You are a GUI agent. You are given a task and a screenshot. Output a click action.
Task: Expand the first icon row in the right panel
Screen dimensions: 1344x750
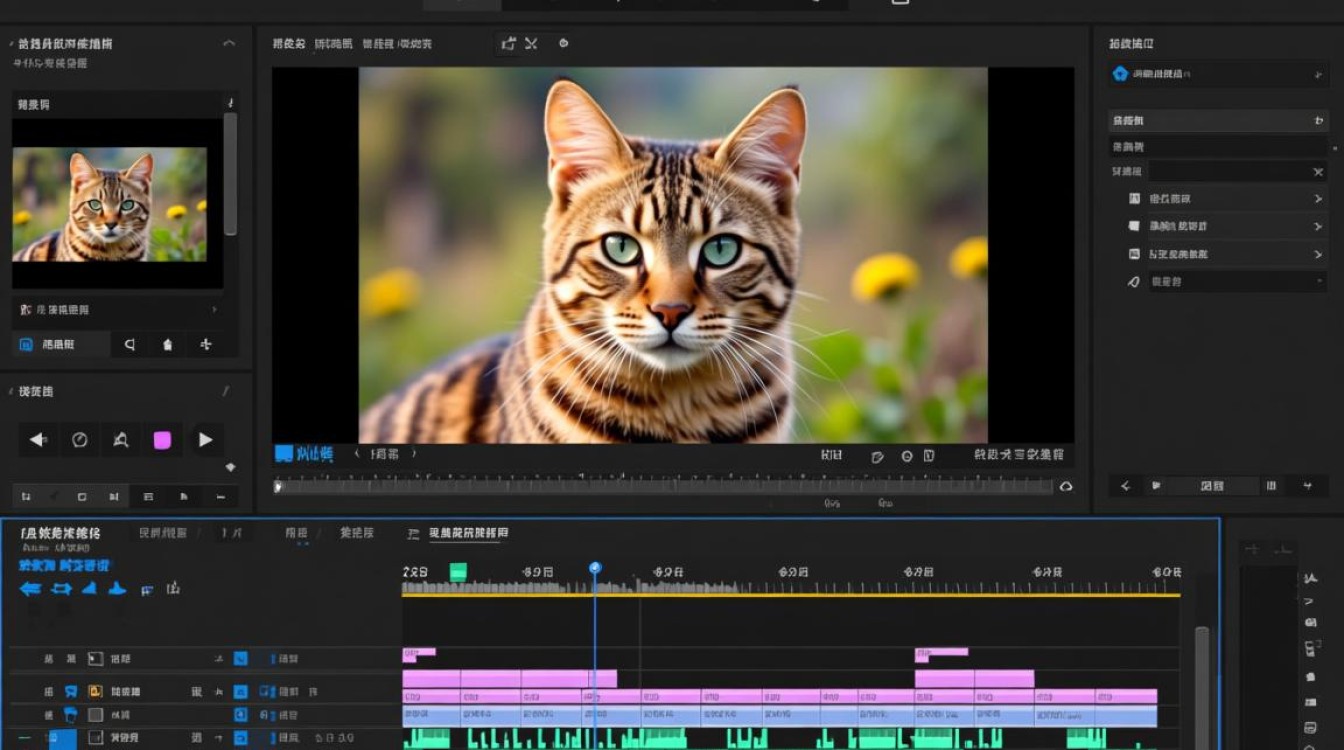1319,199
